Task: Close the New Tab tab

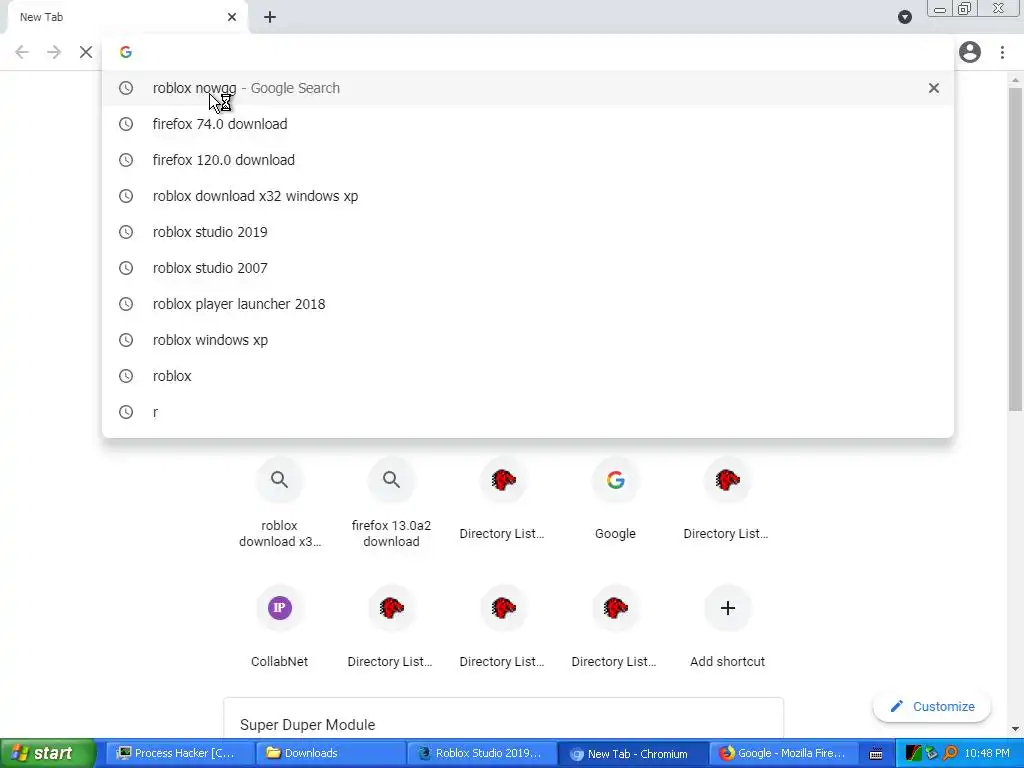Action: (x=232, y=17)
